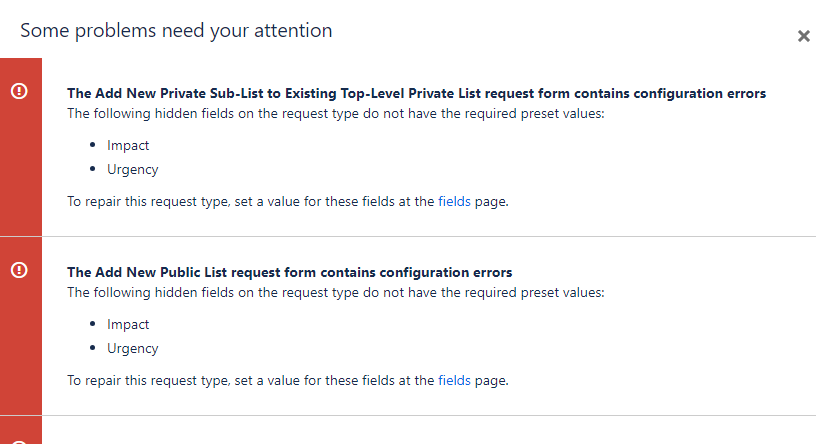
Task: Click the red severity bar of Public List error
Action: click(x=21, y=326)
